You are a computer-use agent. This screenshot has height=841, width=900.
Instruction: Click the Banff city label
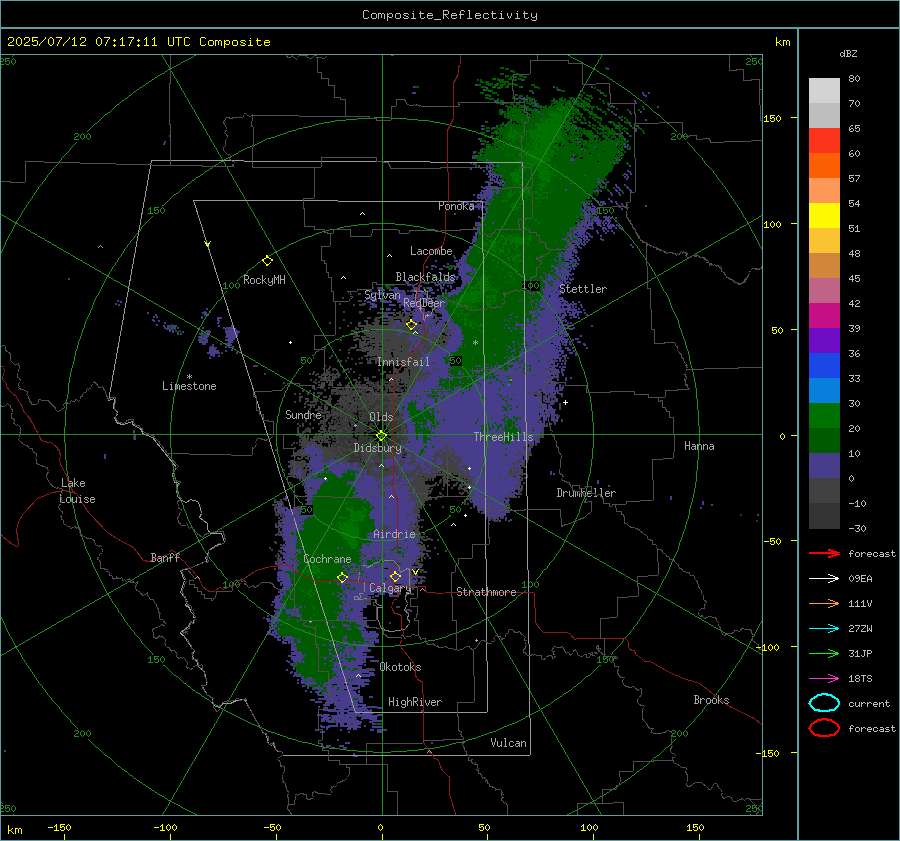pos(165,558)
